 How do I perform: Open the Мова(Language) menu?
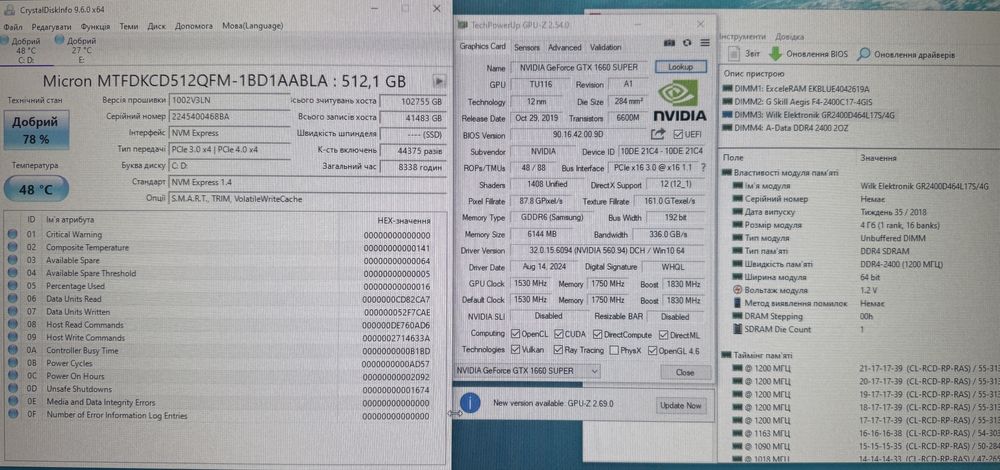click(253, 26)
